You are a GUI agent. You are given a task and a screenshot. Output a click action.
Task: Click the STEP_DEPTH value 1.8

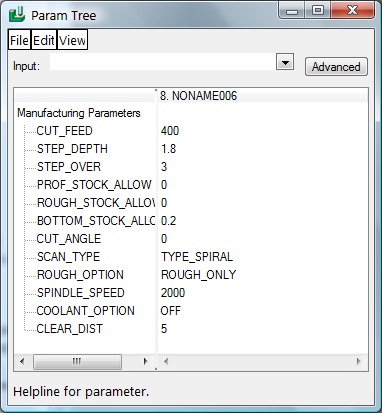coord(168,149)
